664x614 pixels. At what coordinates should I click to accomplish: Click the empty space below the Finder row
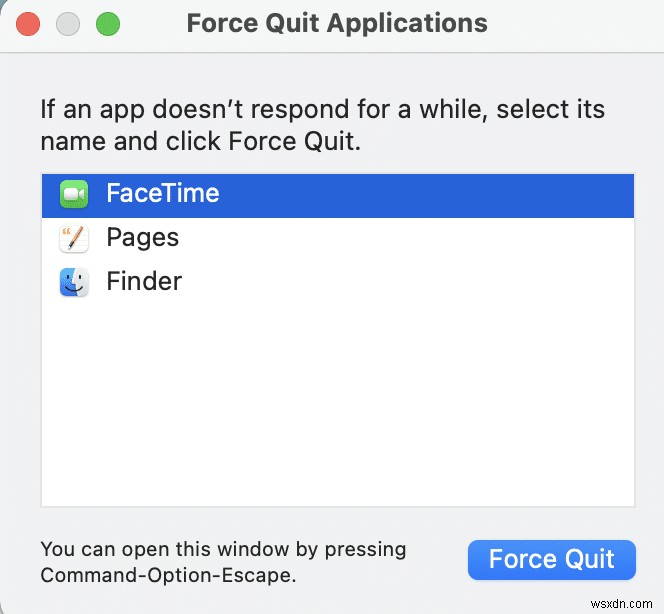click(x=337, y=400)
